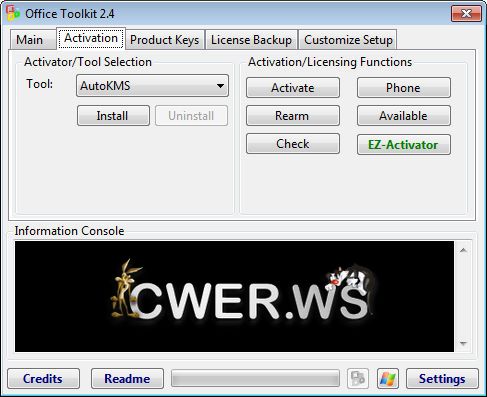Screen dimensions: 487x397
Task: Launch the green EZ-Activator button
Action: tap(404, 145)
